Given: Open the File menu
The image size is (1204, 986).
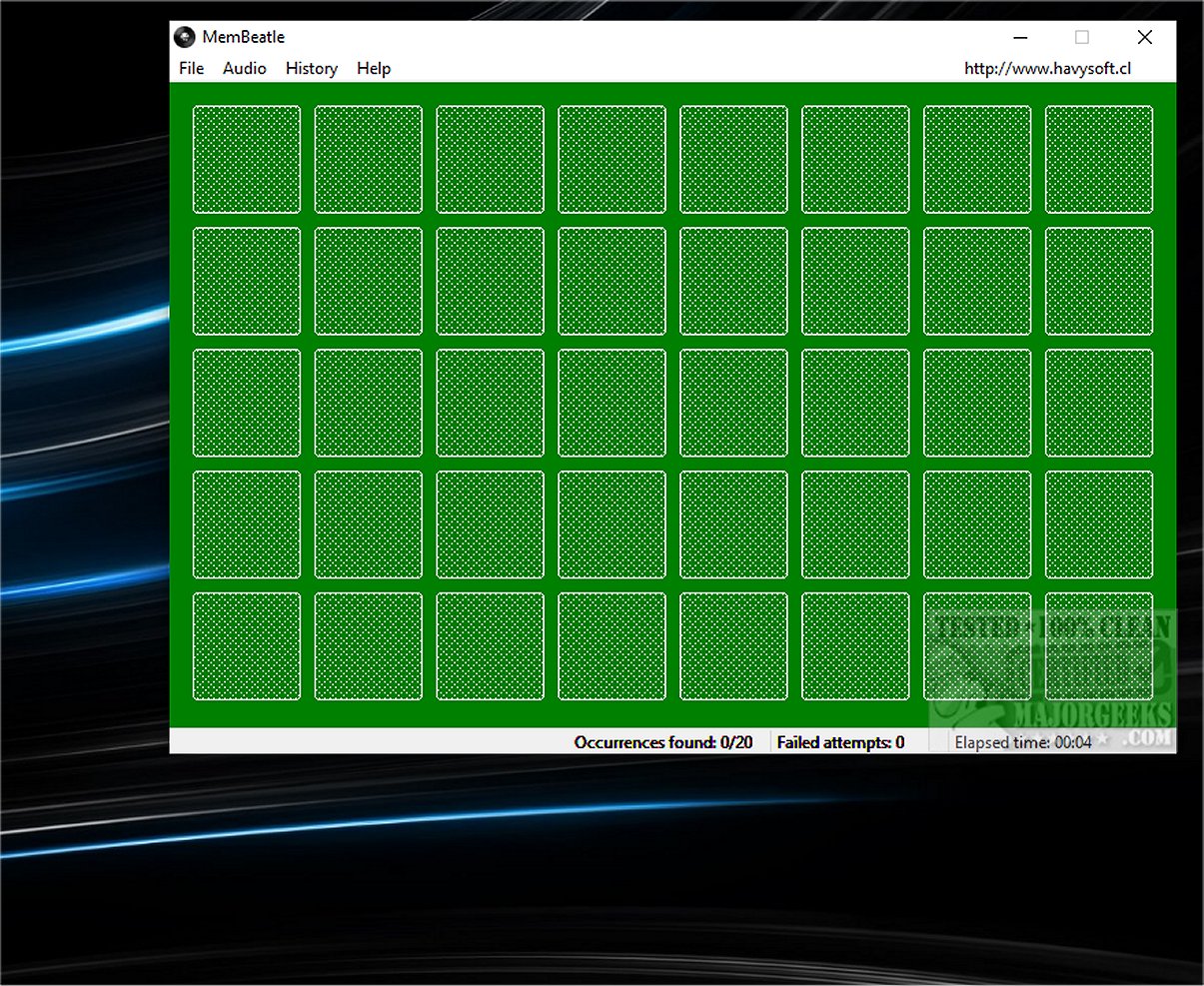Looking at the screenshot, I should (191, 68).
